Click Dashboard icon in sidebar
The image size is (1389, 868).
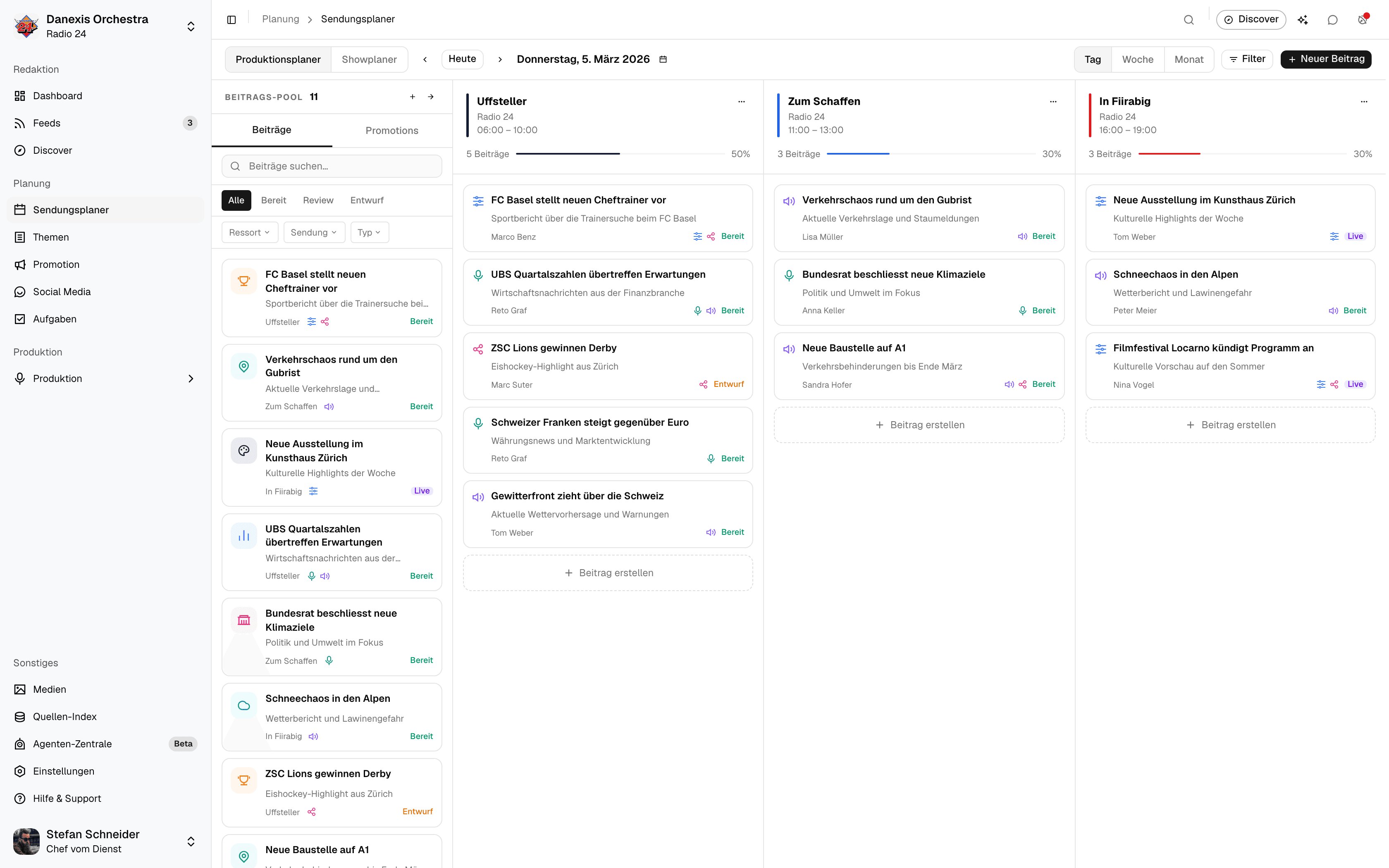(x=20, y=96)
